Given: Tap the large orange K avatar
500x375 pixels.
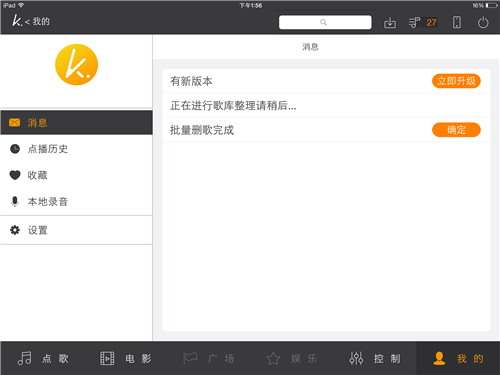Looking at the screenshot, I should (x=76, y=65).
